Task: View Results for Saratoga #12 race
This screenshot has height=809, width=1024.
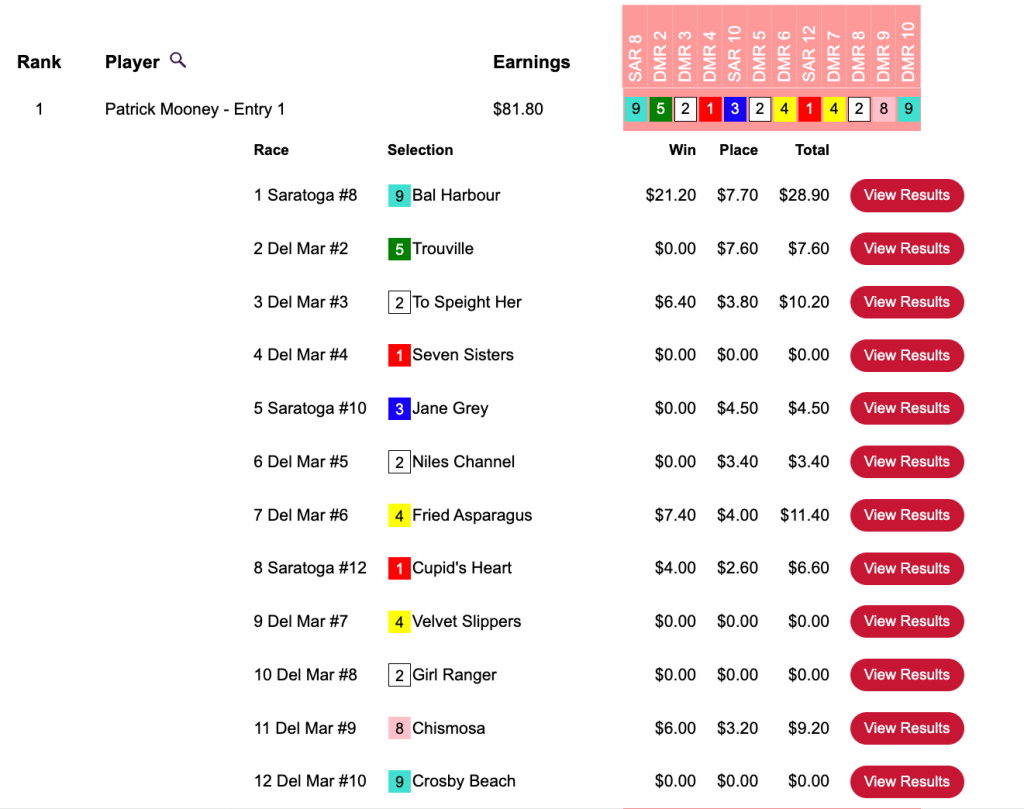Action: 906,568
